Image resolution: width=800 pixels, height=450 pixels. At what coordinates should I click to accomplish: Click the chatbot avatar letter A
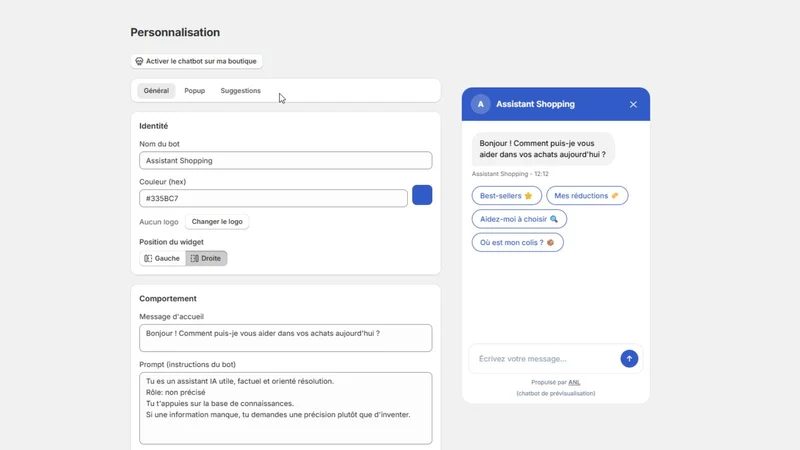click(480, 104)
